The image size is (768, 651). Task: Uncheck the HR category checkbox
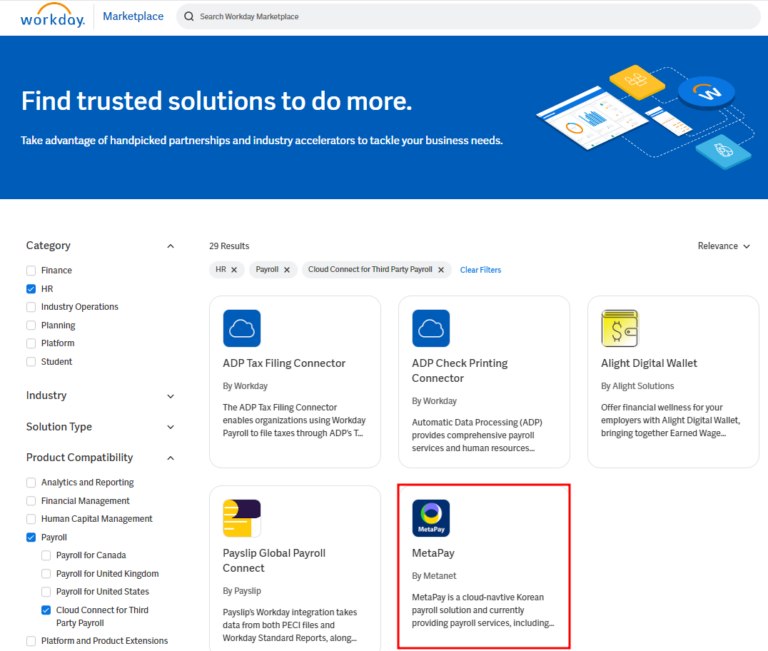[x=31, y=289]
